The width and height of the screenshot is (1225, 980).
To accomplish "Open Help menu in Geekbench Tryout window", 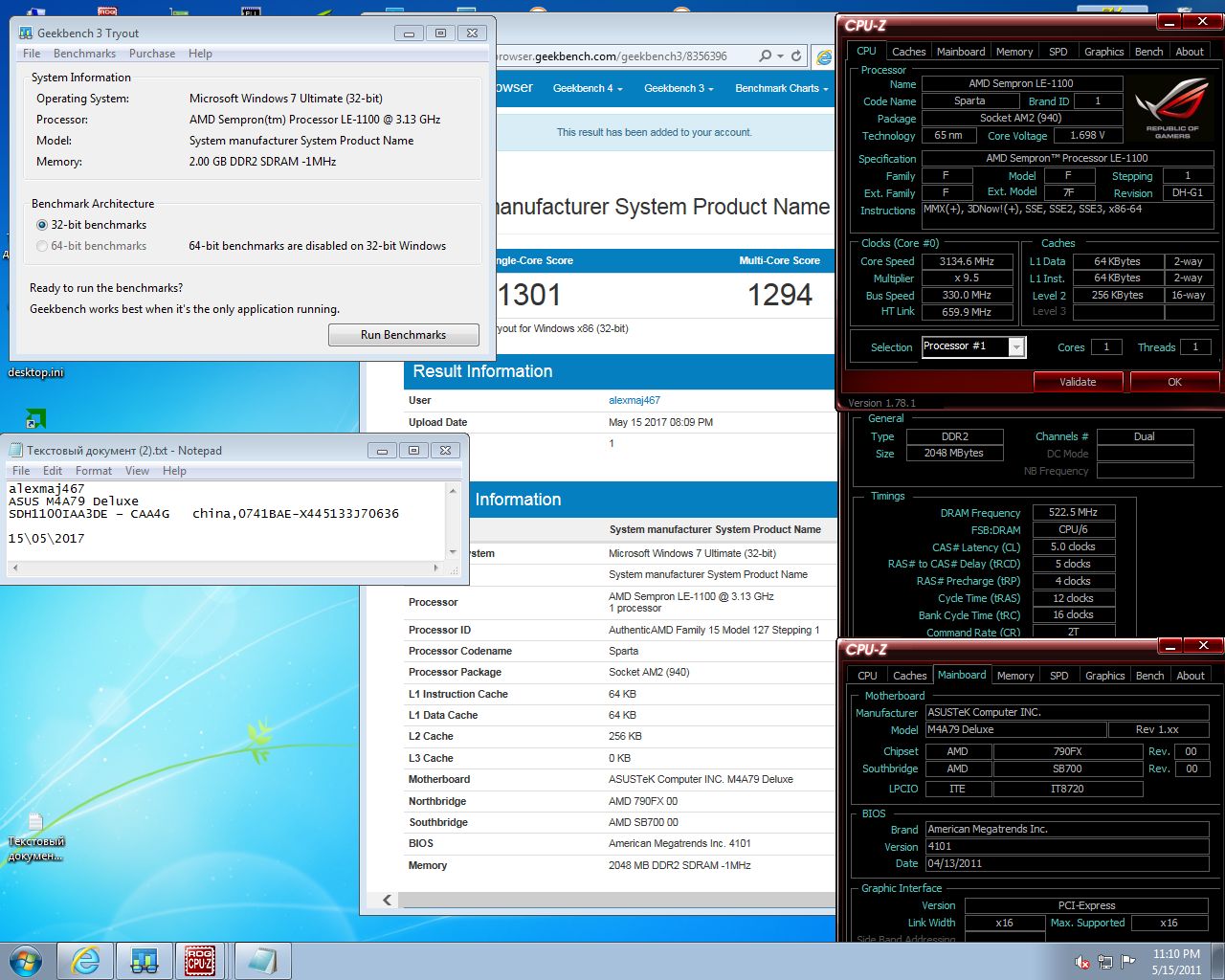I will tap(200, 54).
